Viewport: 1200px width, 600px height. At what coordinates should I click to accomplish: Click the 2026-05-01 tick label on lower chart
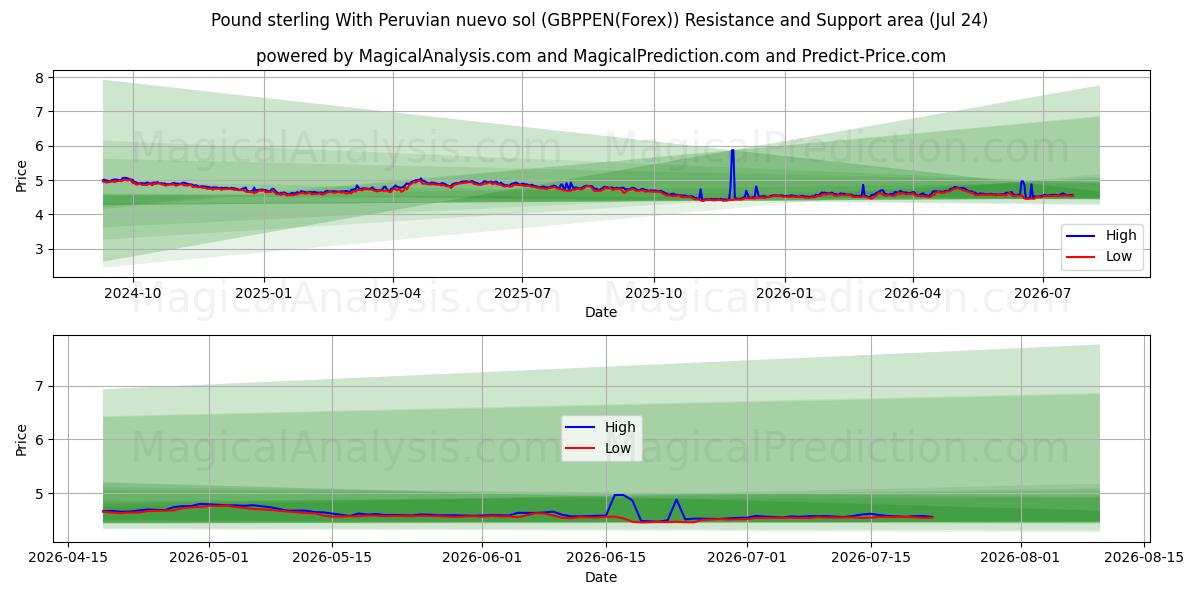(x=209, y=559)
